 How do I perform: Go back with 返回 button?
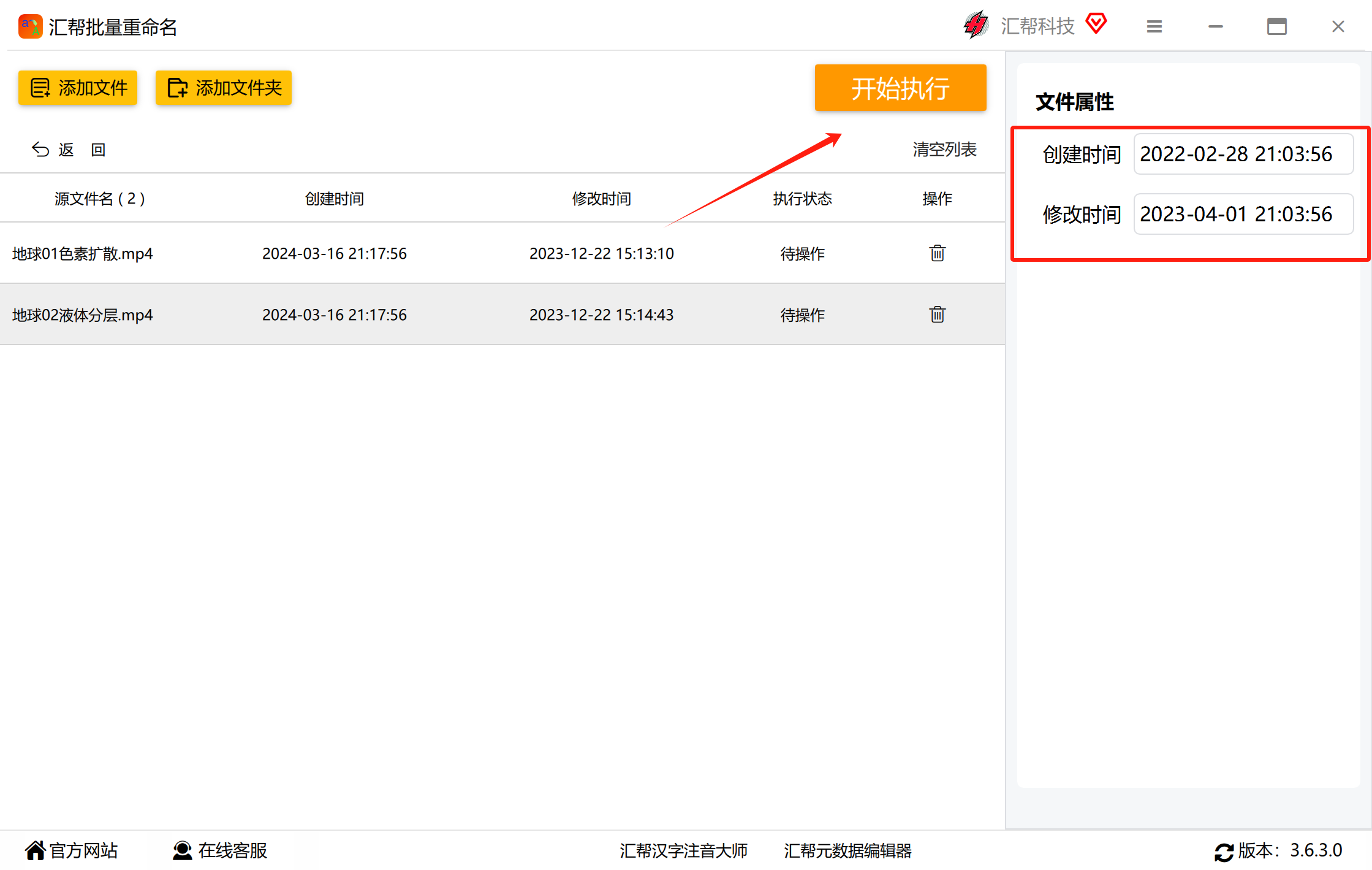(x=69, y=150)
